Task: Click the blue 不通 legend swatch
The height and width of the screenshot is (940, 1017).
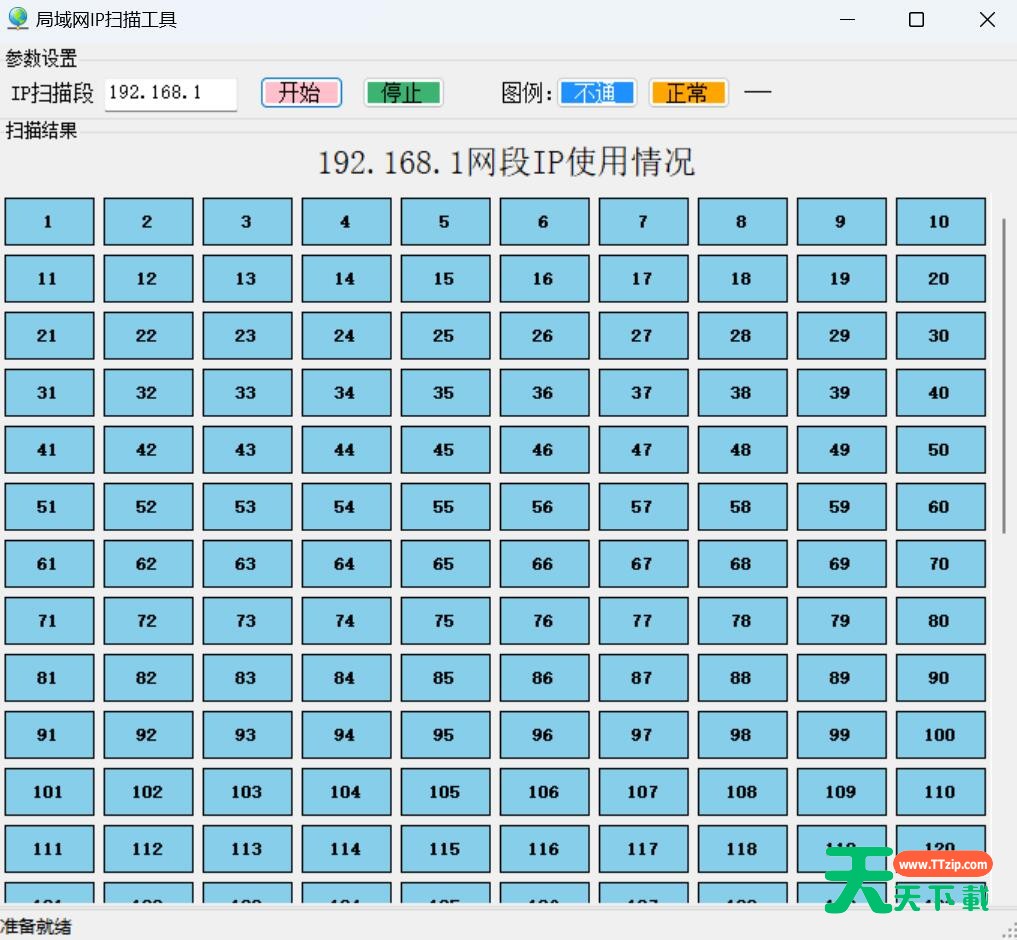Action: click(596, 93)
